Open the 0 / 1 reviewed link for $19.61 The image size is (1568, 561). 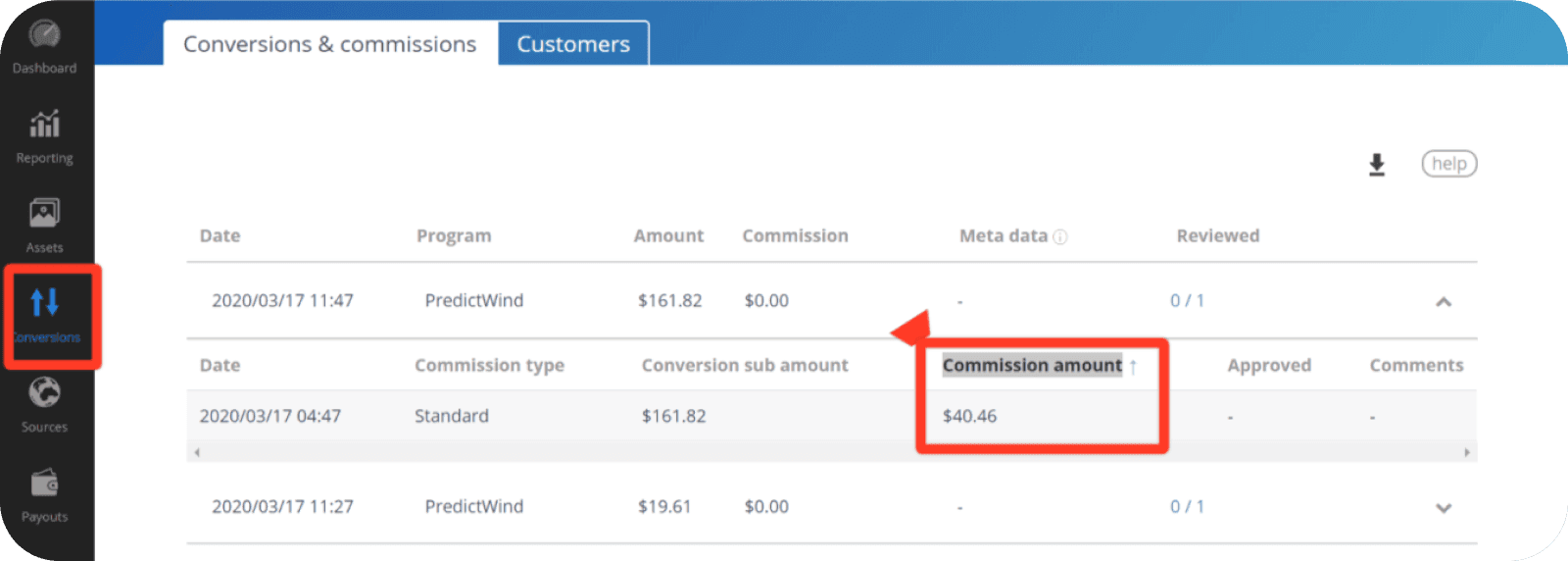(1187, 507)
